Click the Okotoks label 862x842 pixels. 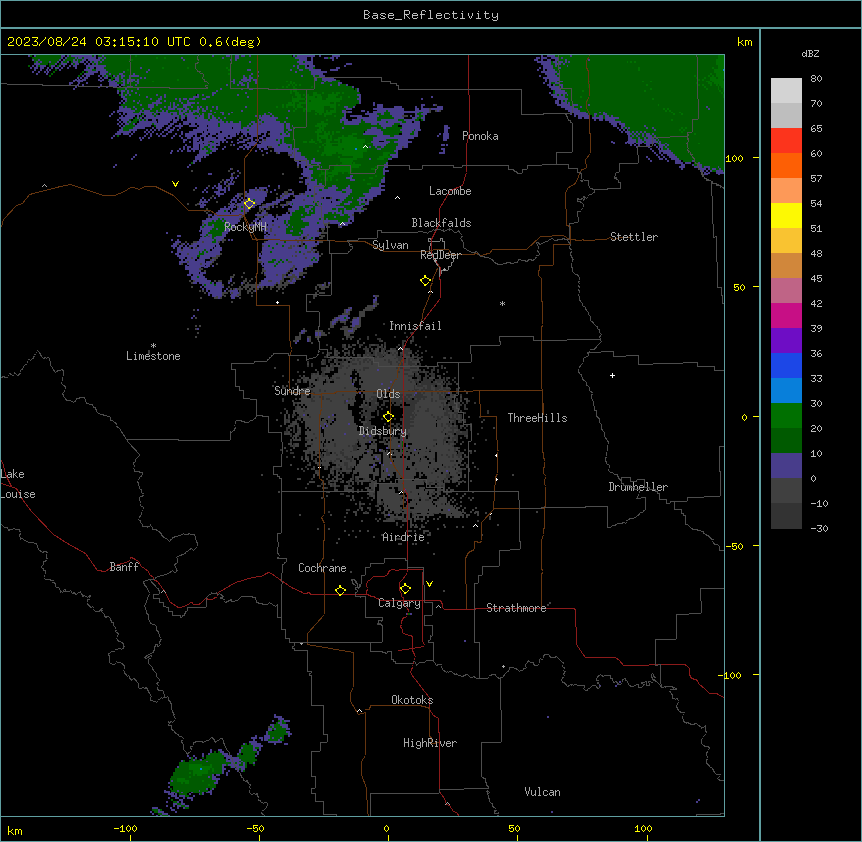412,700
